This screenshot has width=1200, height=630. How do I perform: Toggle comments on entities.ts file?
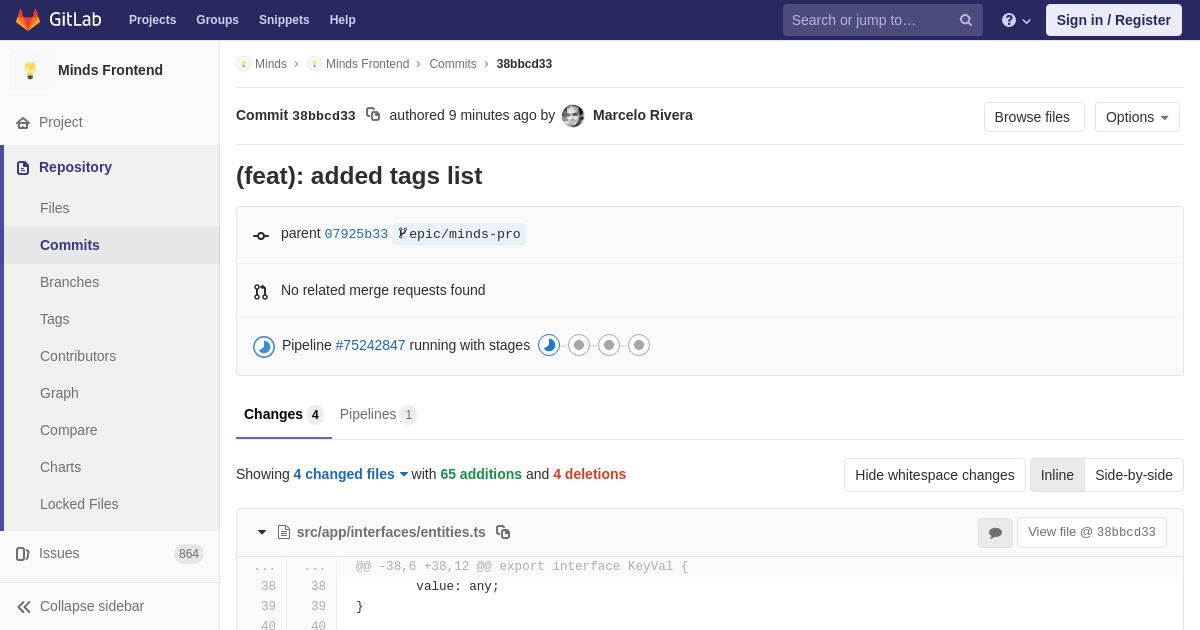pos(995,533)
